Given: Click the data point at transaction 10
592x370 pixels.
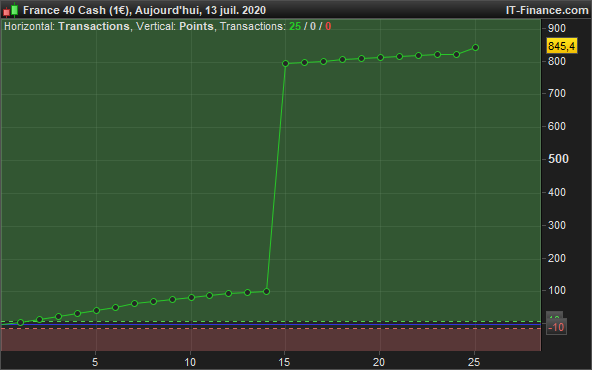Looking at the screenshot, I should point(191,298).
